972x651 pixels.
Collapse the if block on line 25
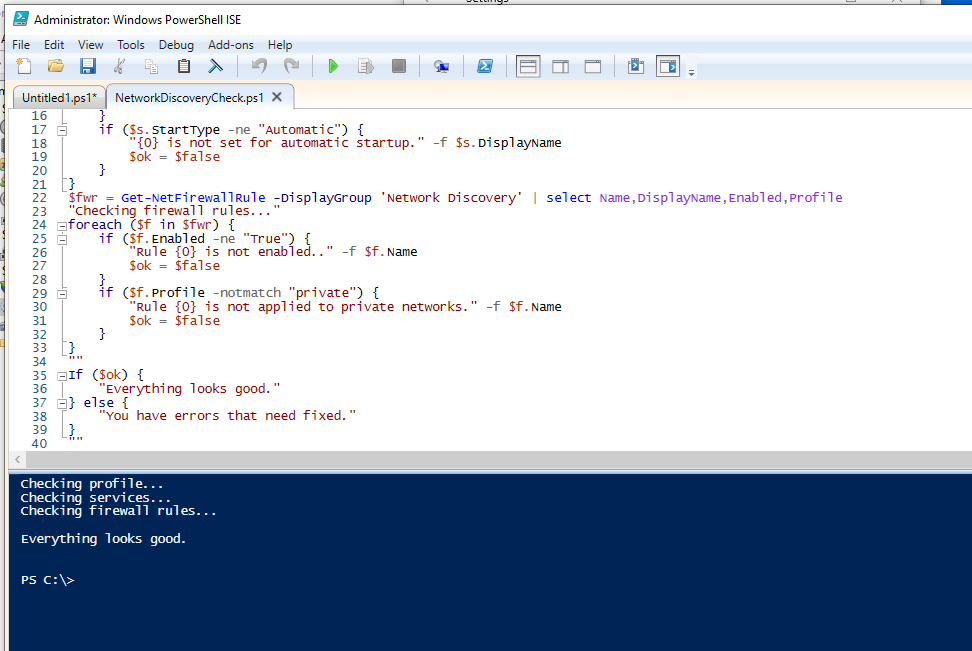pyautogui.click(x=62, y=239)
